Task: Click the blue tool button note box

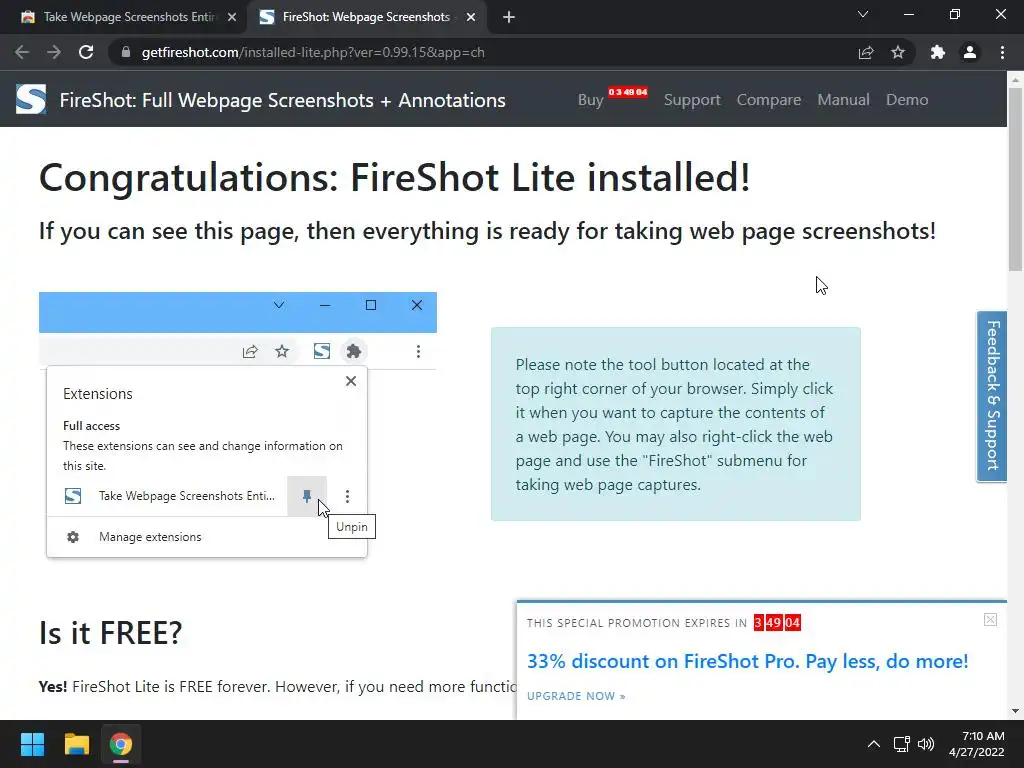Action: (675, 424)
